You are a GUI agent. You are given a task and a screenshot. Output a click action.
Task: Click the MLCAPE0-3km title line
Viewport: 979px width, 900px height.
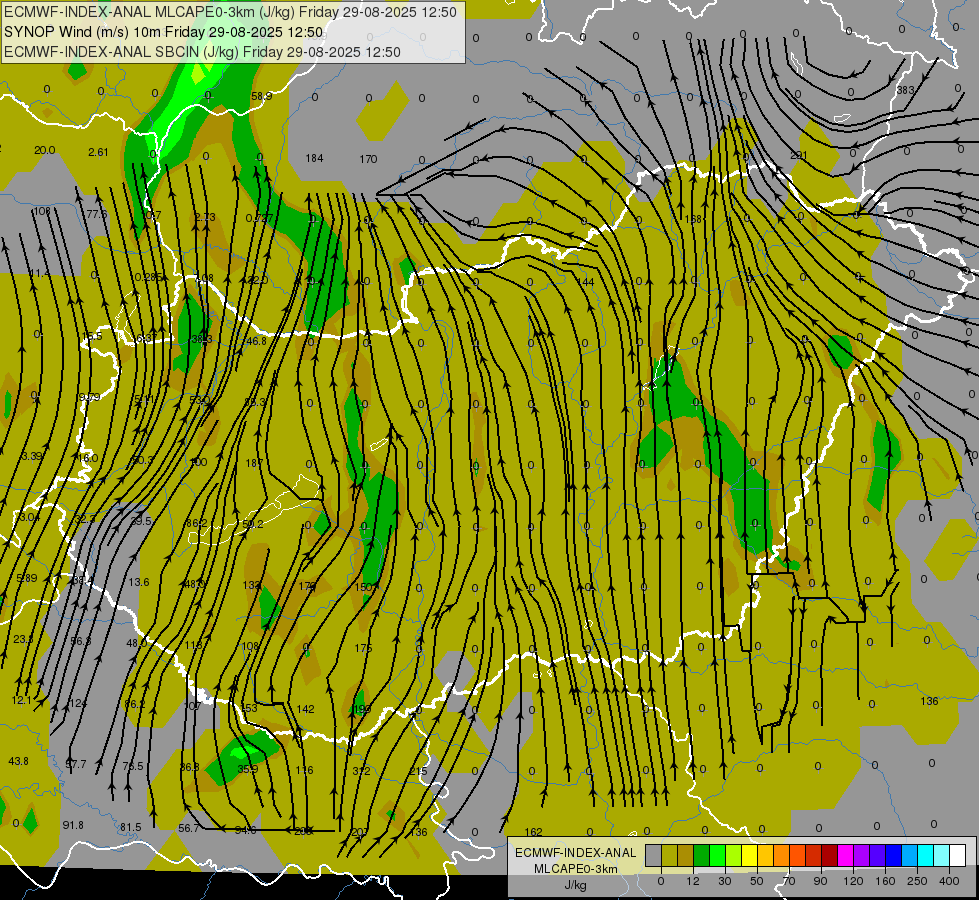pos(230,12)
